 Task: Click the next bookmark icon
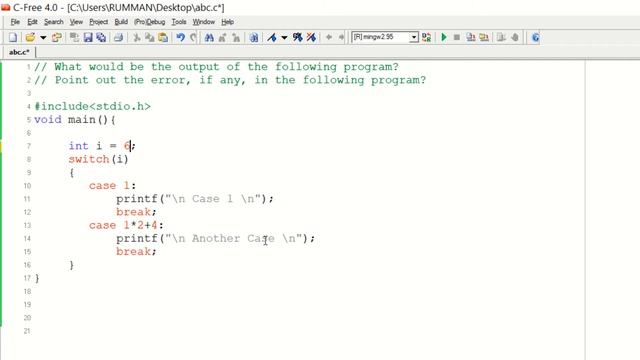[298, 38]
